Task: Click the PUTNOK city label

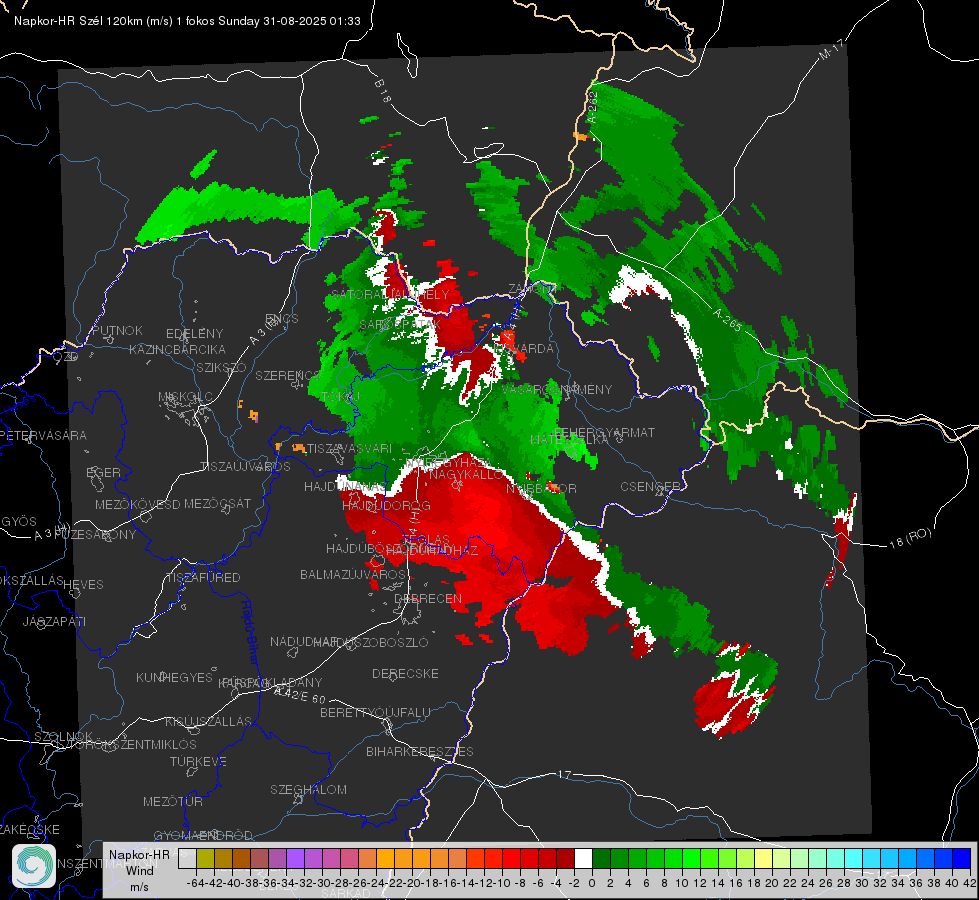Action: coord(117,330)
